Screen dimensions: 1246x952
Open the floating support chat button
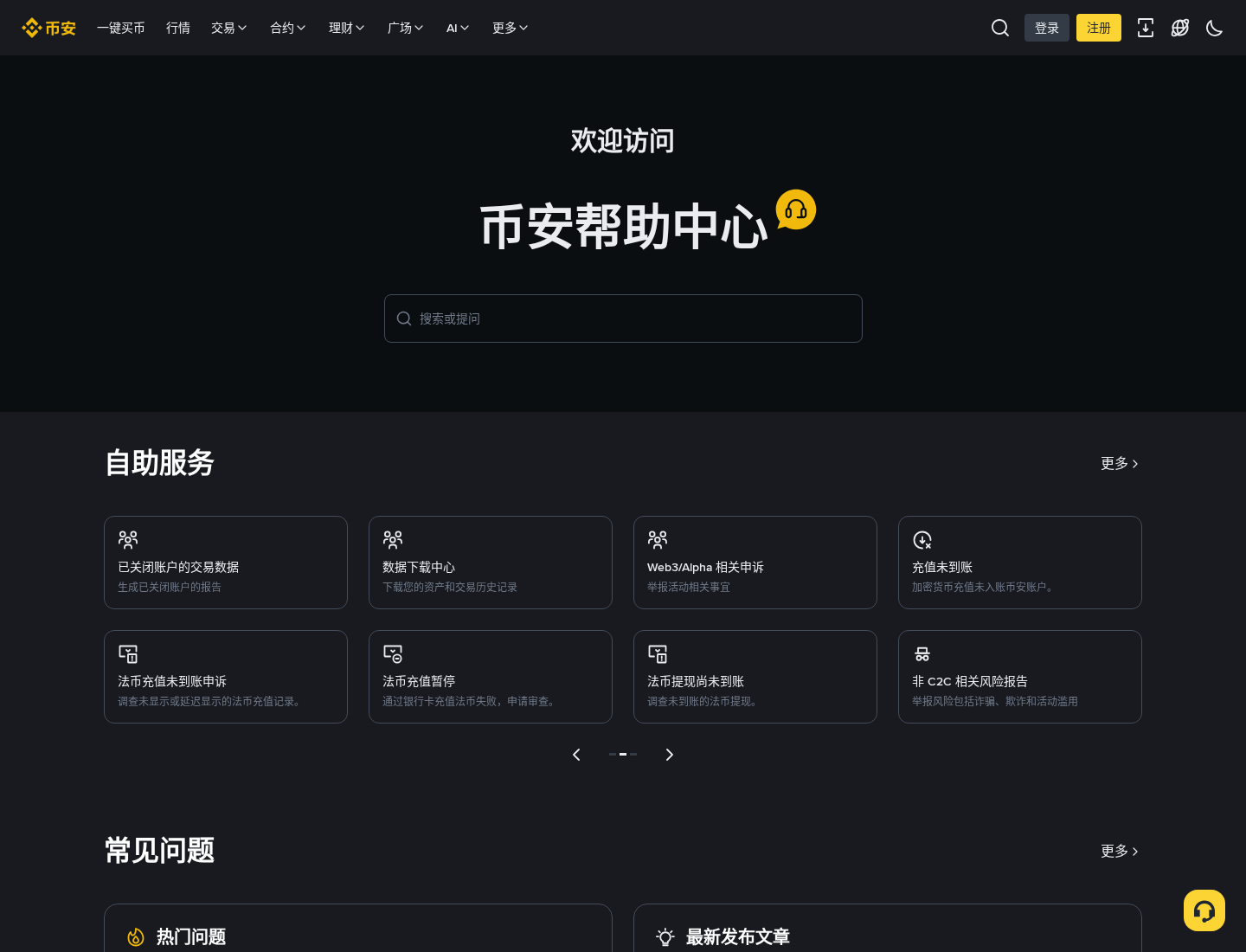tap(1204, 910)
